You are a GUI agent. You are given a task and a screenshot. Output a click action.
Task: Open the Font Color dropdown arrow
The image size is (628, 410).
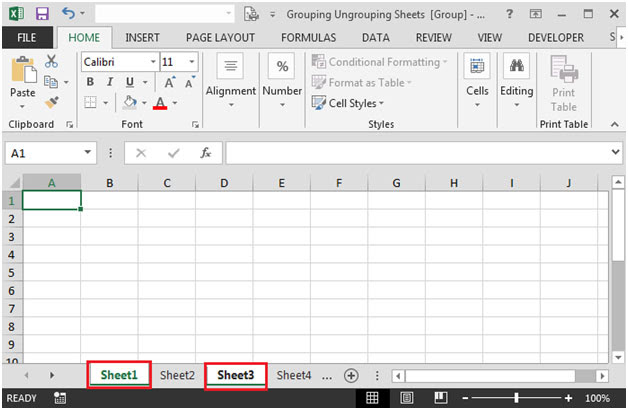175,103
